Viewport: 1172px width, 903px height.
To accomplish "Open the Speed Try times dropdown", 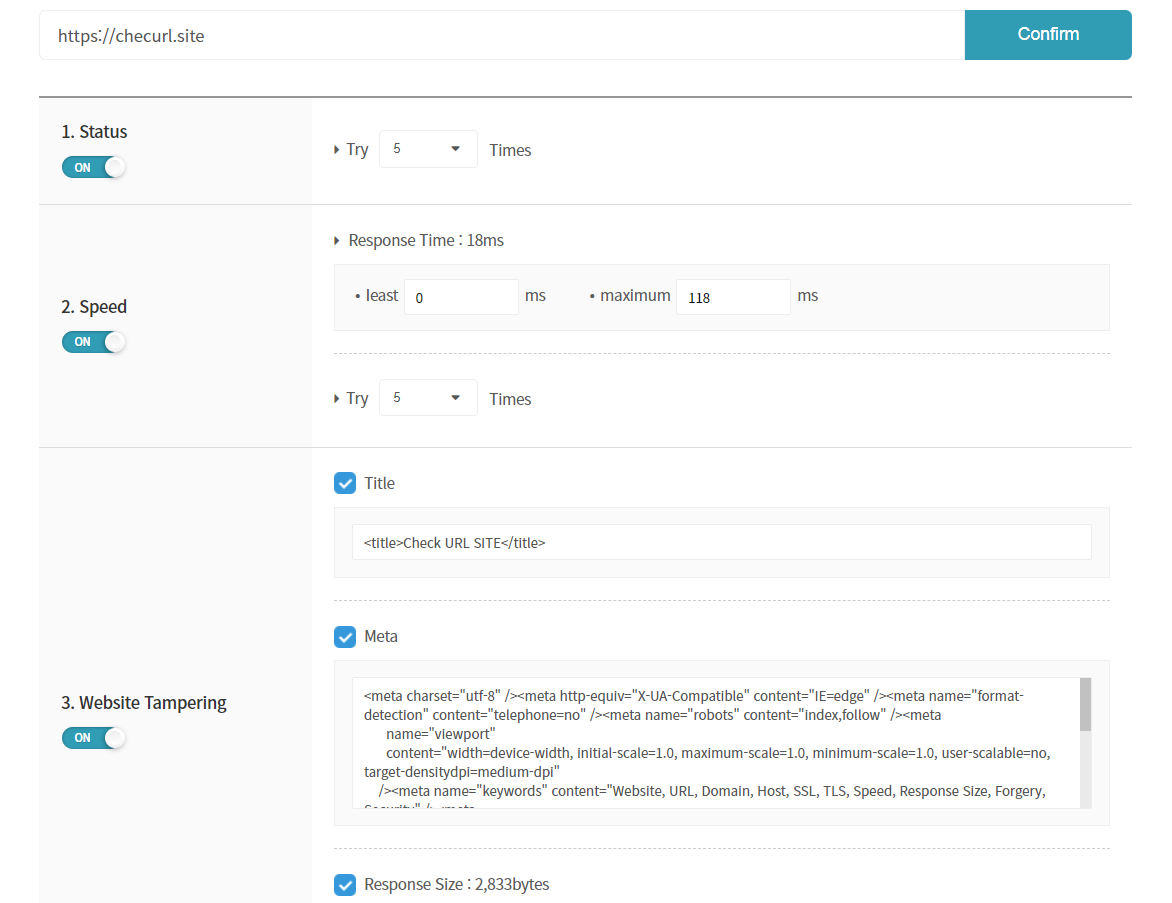I will [x=428, y=398].
